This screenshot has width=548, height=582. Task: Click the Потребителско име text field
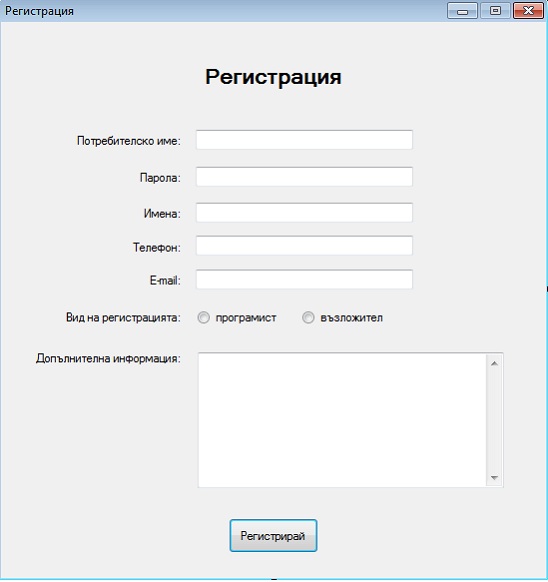pyautogui.click(x=304, y=140)
